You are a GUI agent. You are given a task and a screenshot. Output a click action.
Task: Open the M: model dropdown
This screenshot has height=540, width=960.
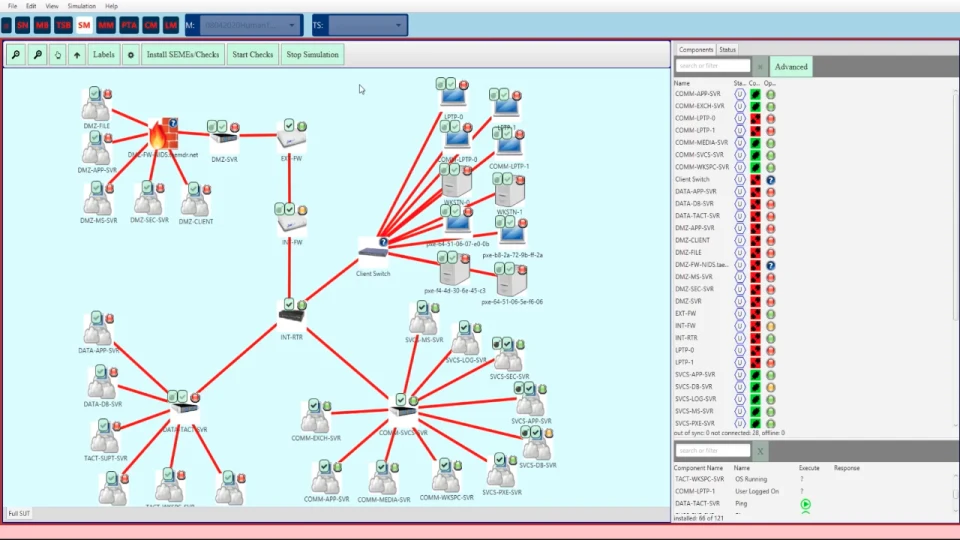(x=250, y=25)
